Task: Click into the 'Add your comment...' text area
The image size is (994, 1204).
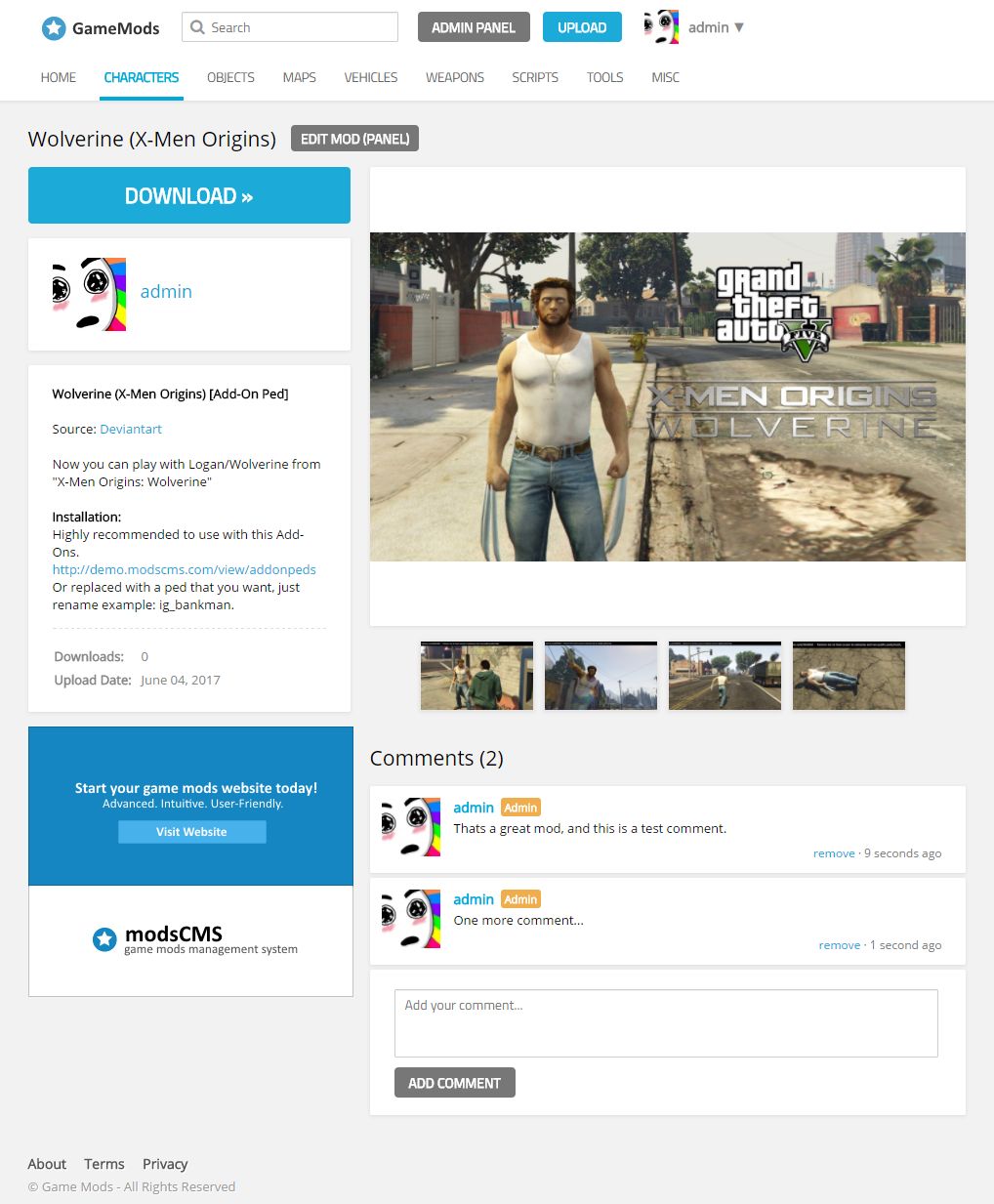Action: pos(666,1023)
